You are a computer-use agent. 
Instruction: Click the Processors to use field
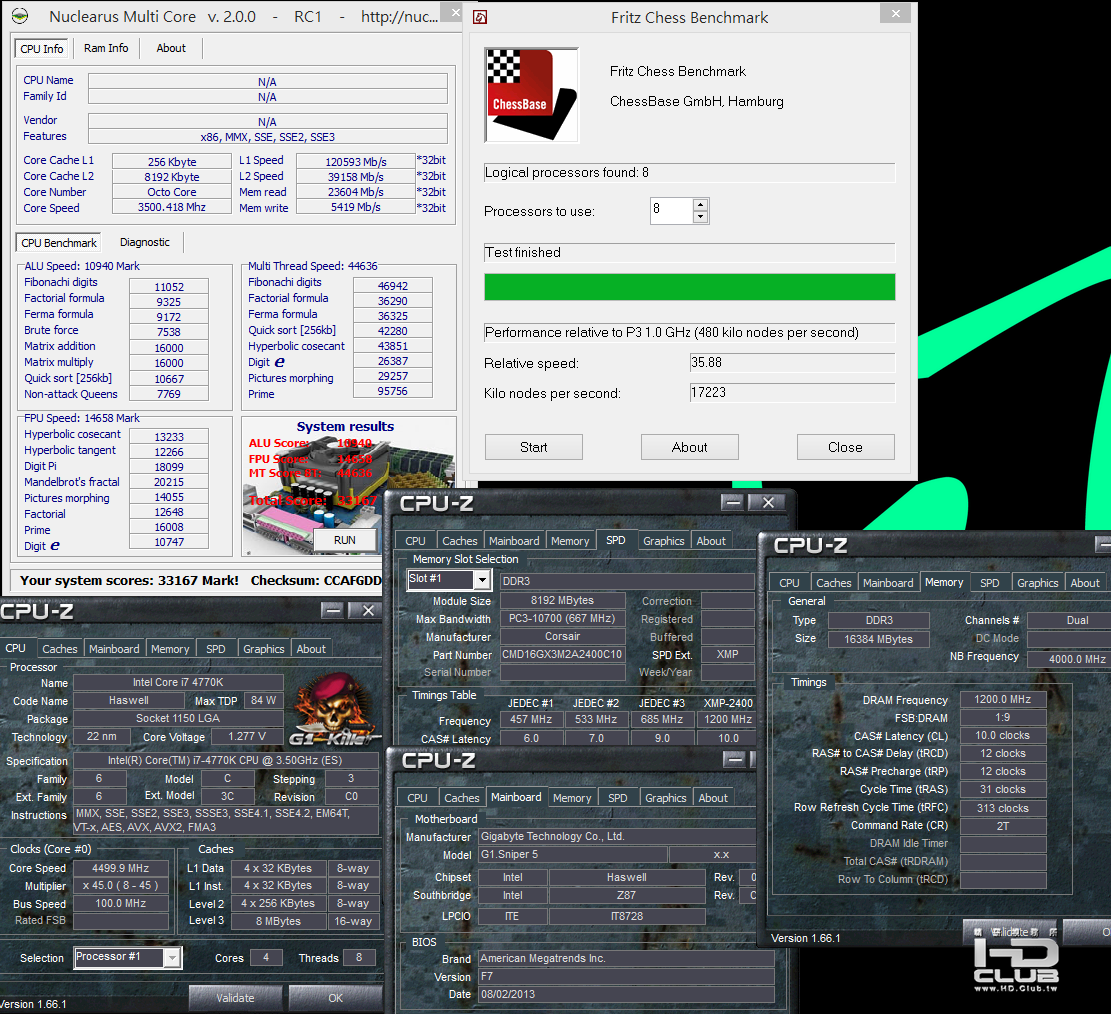671,210
